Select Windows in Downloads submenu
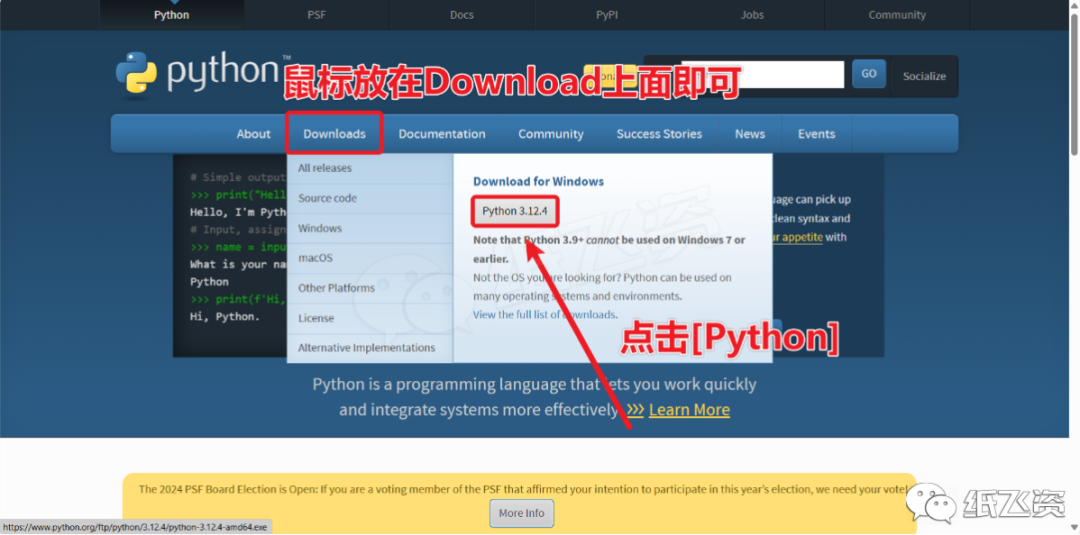This screenshot has height=535, width=1080. (x=370, y=228)
